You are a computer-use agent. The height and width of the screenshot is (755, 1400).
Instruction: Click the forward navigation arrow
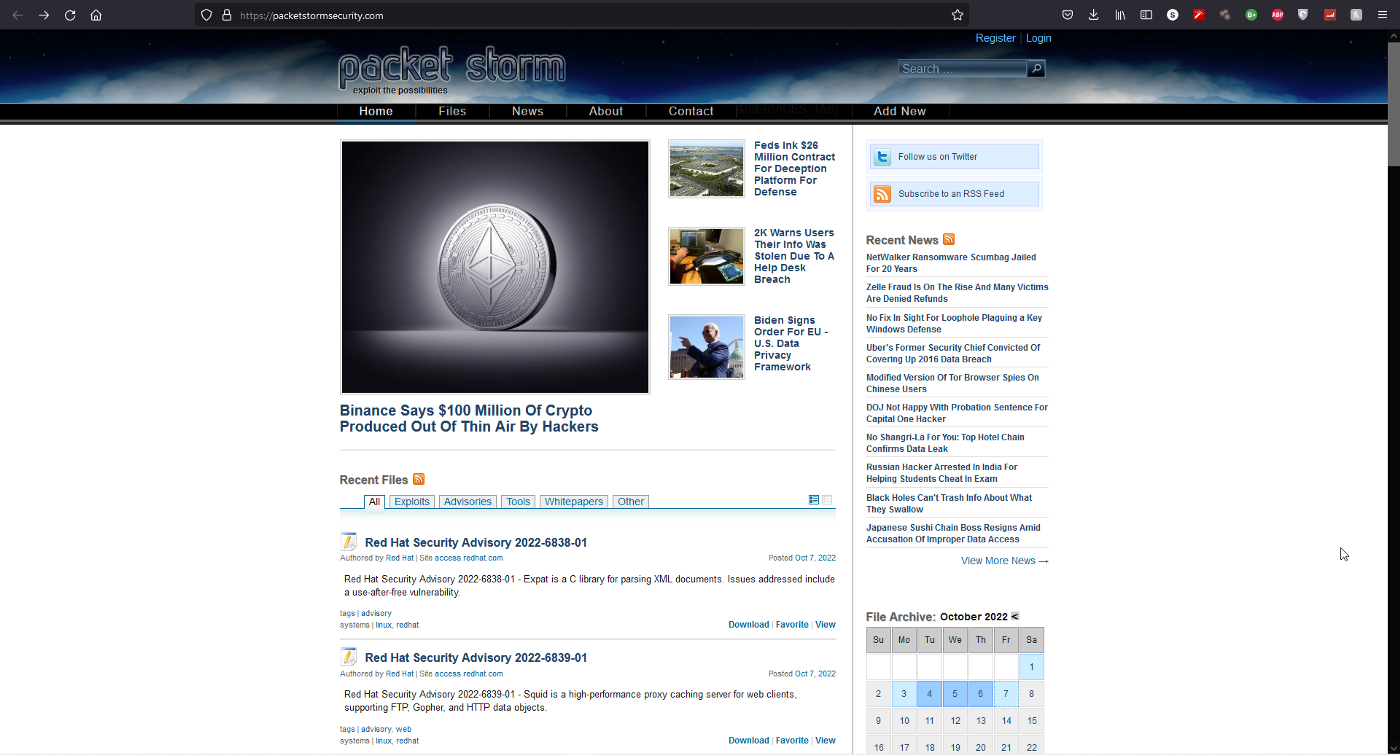pos(44,15)
